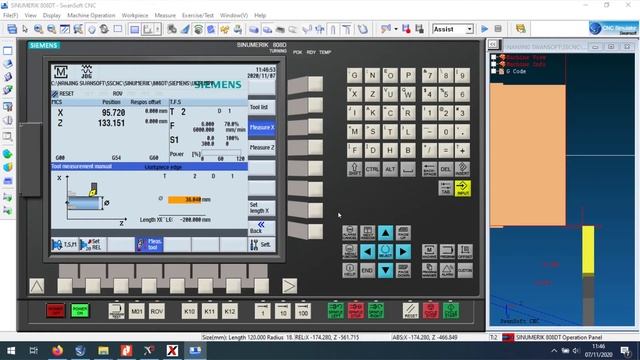Click the PAGE DOWN panel key
Viewport: 640px width, 360px height.
[x=403, y=270]
